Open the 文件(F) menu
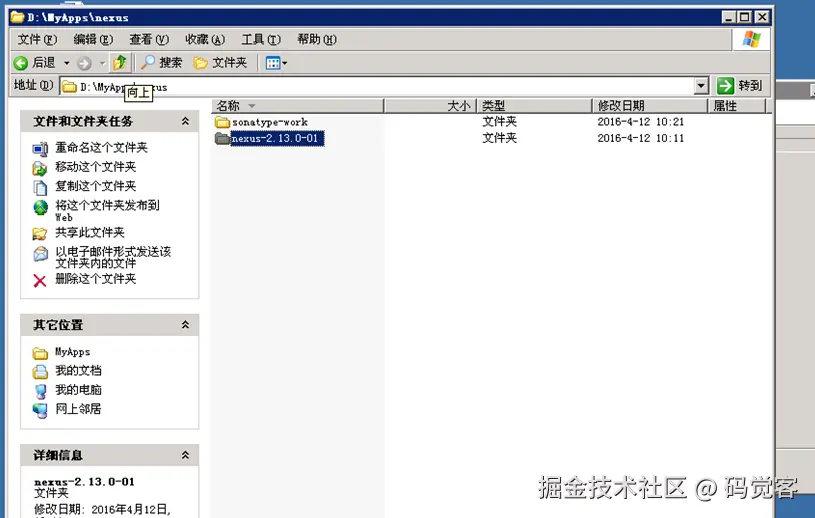The width and height of the screenshot is (815, 518). tap(37, 39)
